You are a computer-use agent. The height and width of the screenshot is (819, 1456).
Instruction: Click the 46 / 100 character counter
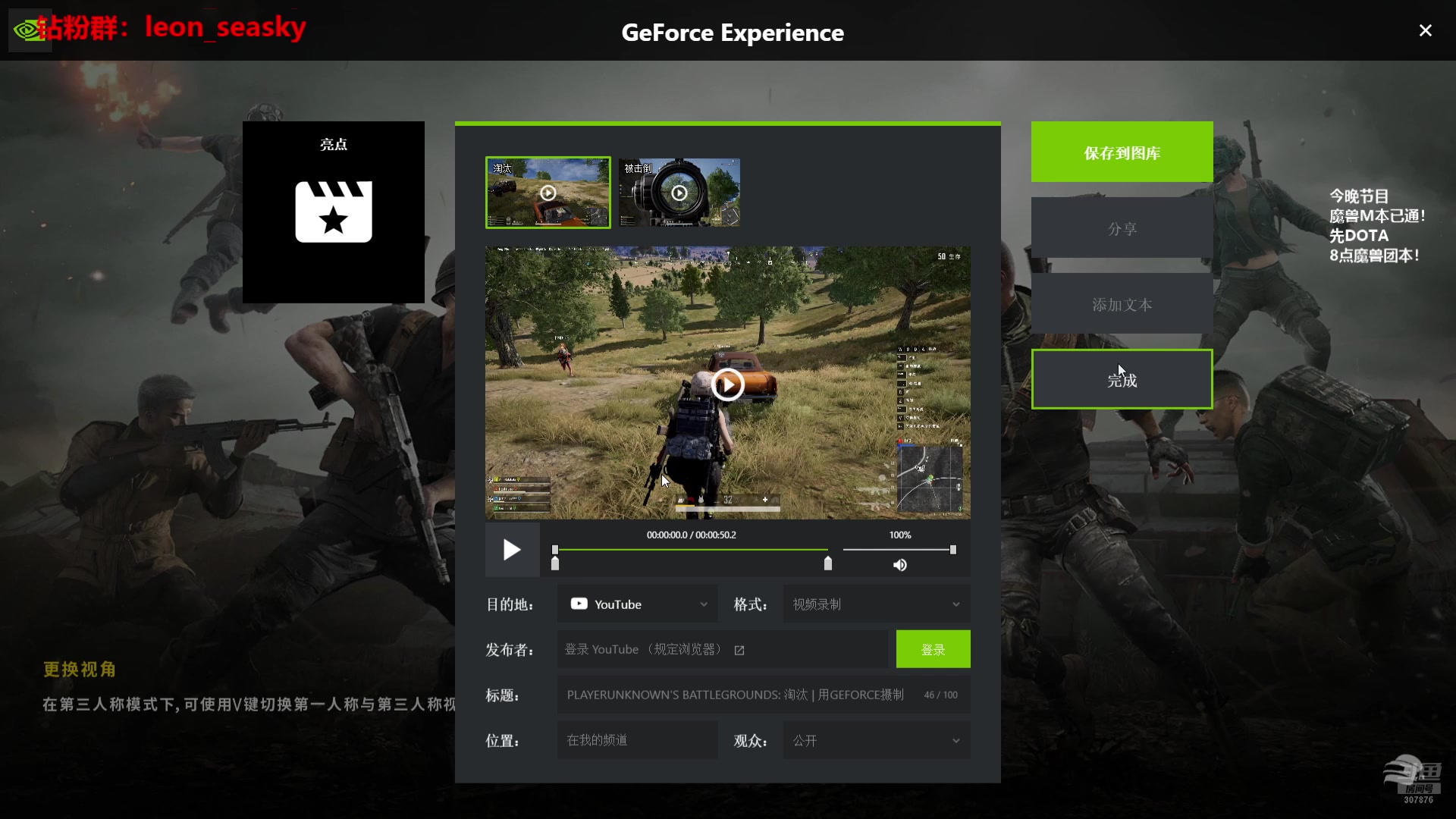[940, 695]
